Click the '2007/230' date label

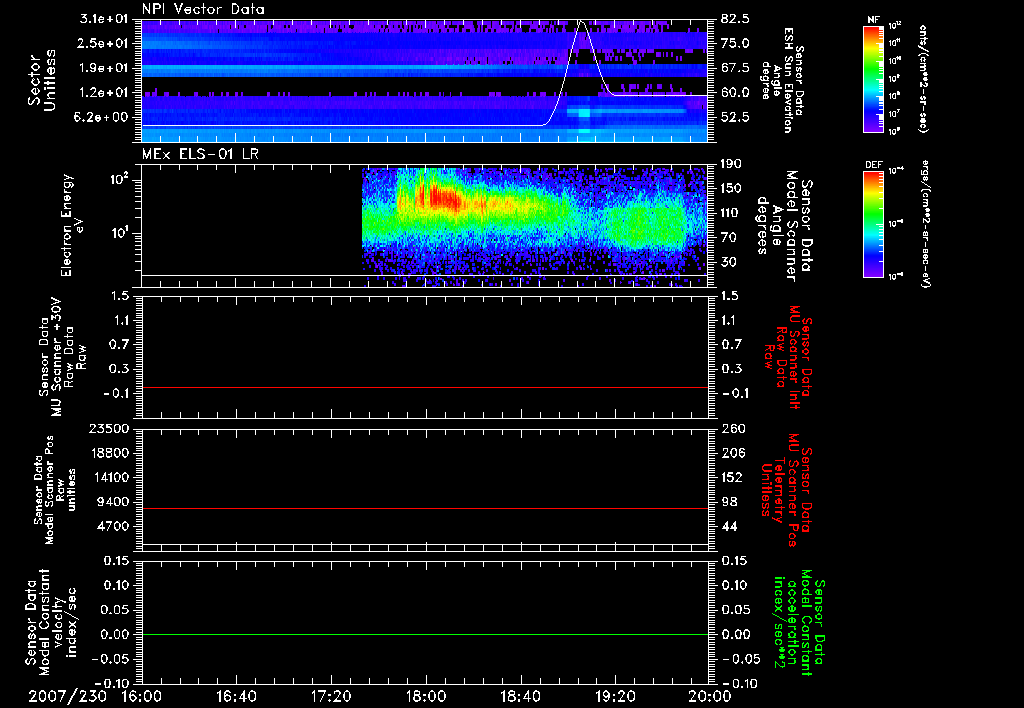[68, 696]
